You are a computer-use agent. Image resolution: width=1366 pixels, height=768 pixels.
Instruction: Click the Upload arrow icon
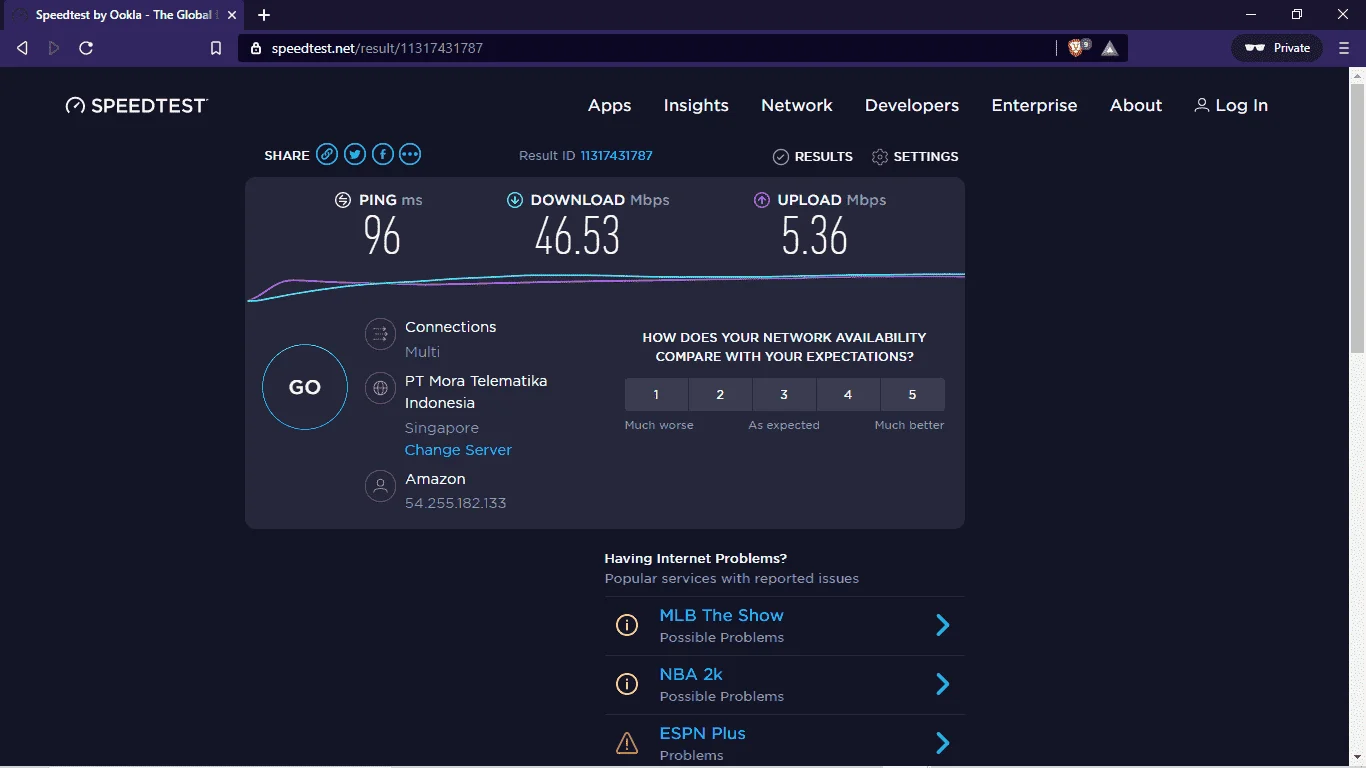click(762, 200)
